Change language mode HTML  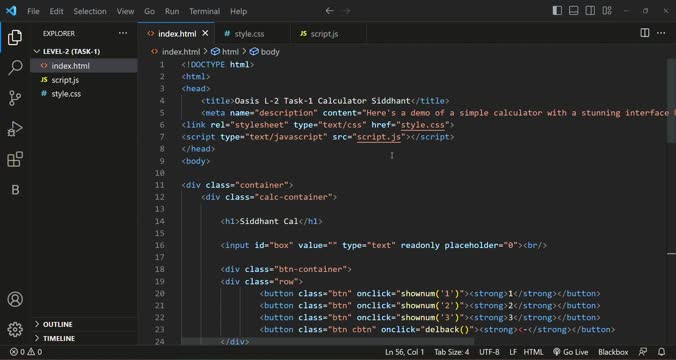[533, 352]
